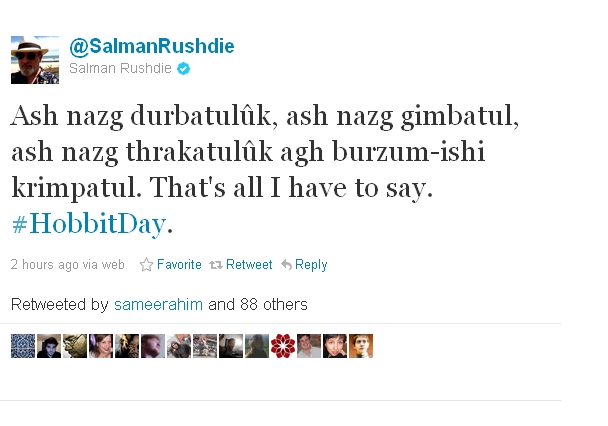Select the blue tile pattern retweeter avatar
This screenshot has height=426, width=608.
pos(23,346)
